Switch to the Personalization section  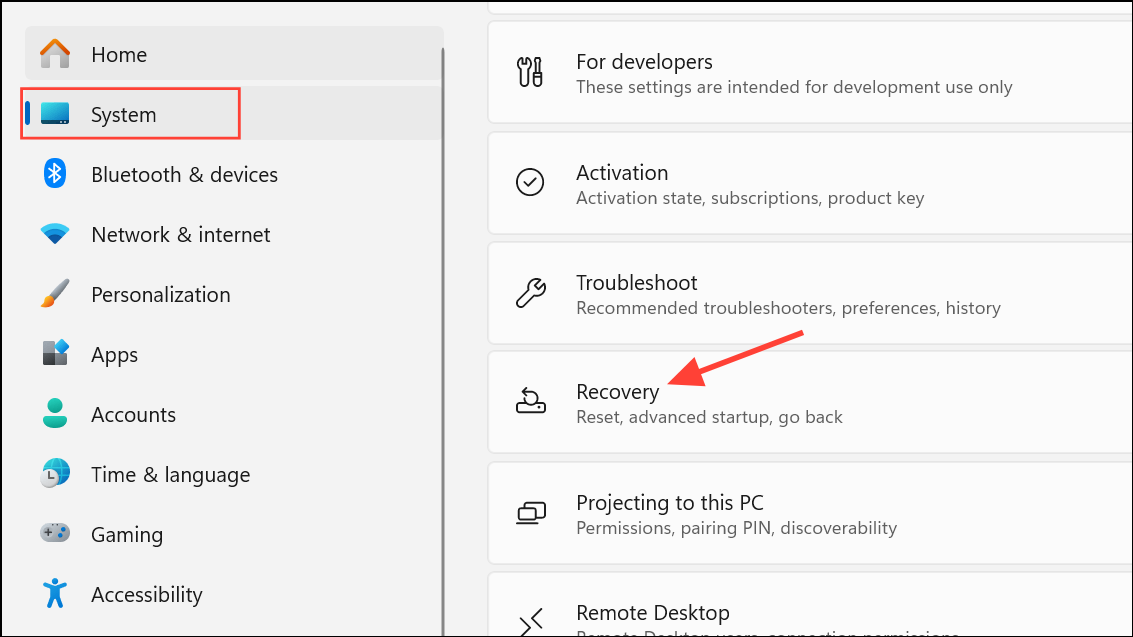click(160, 294)
